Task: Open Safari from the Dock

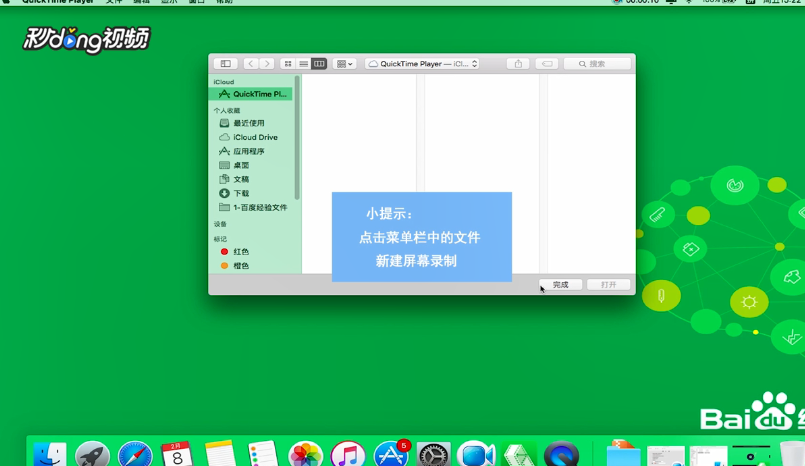Action: click(x=135, y=454)
